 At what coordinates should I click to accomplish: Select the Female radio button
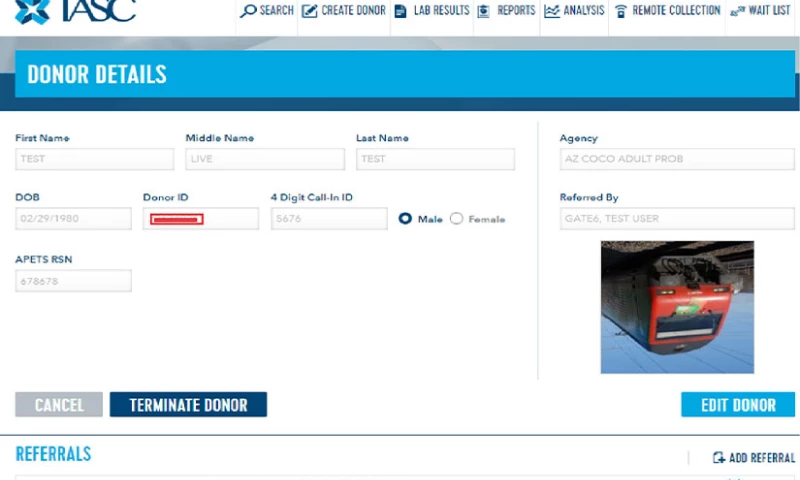click(x=456, y=219)
